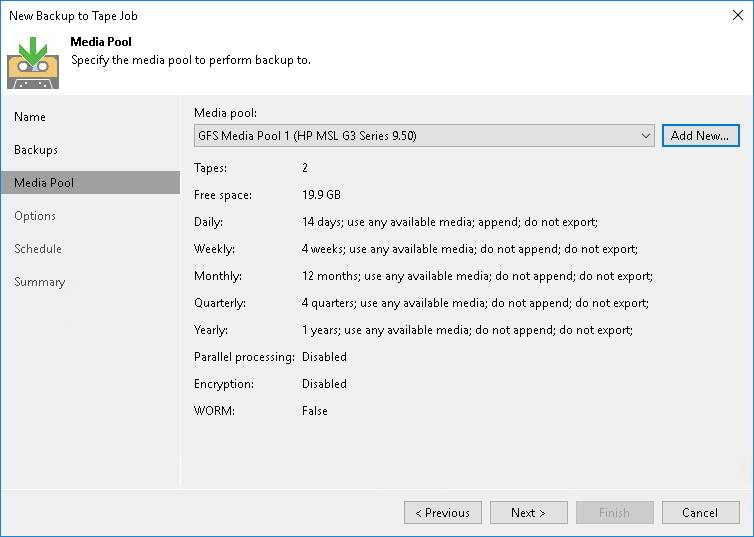Select the Media Pool wizard step
Viewport: 754px width, 537px height.
point(90,183)
